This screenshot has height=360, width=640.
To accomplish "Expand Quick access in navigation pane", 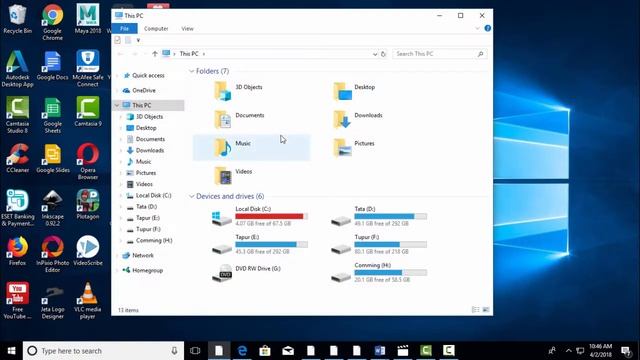I will pyautogui.click(x=117, y=76).
